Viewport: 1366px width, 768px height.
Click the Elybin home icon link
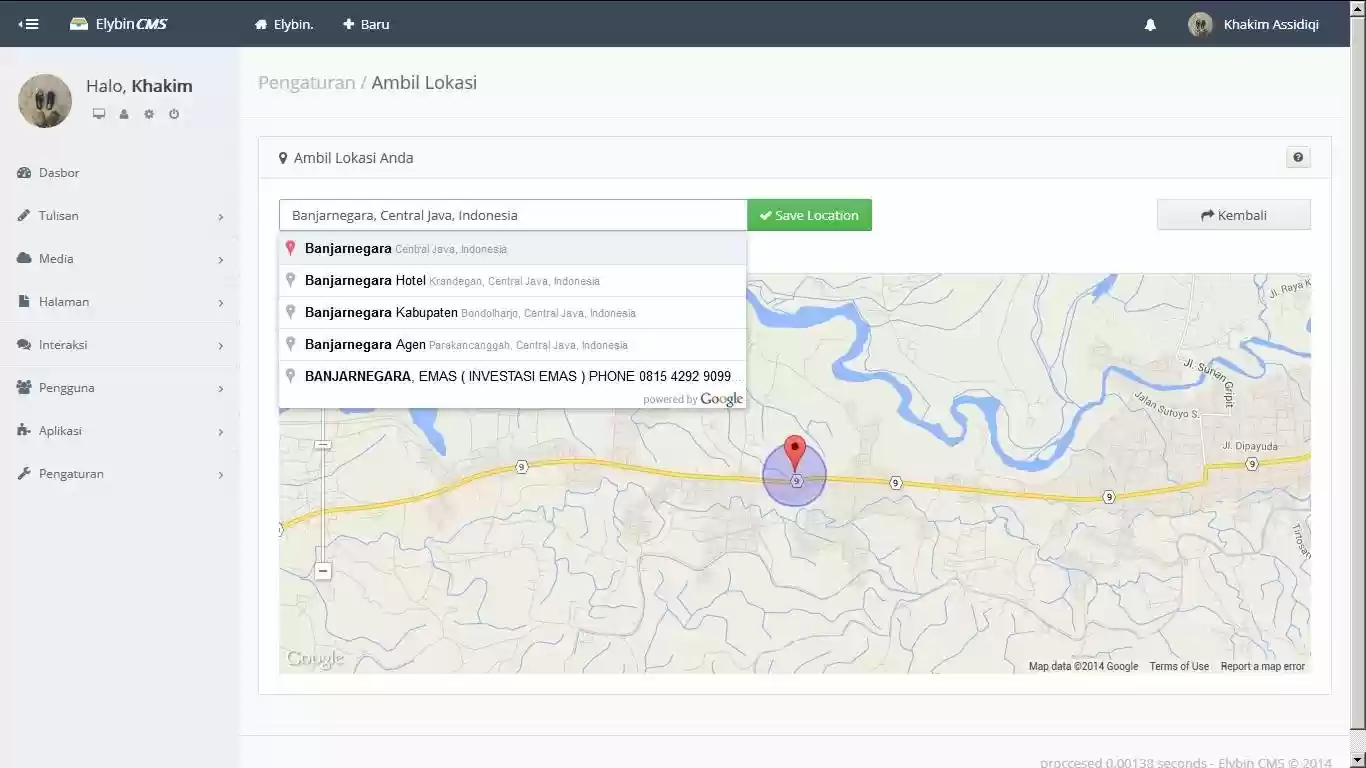tap(284, 24)
